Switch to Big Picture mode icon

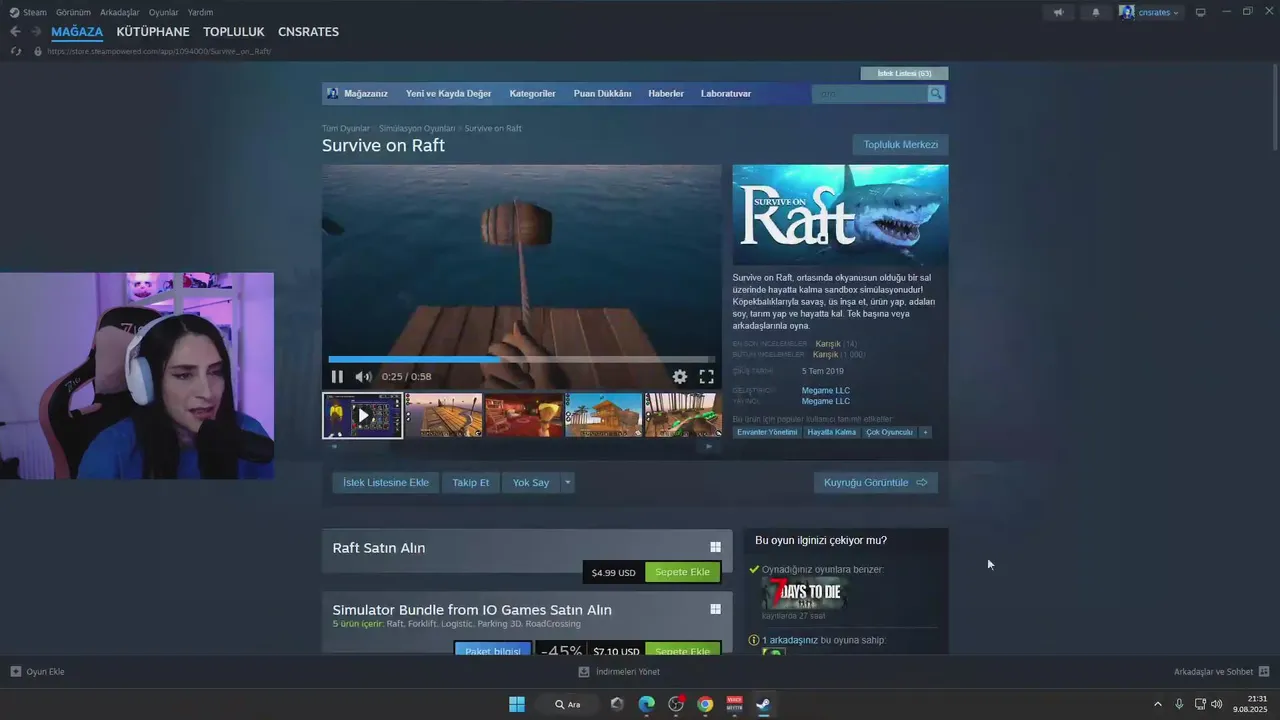pos(1201,12)
